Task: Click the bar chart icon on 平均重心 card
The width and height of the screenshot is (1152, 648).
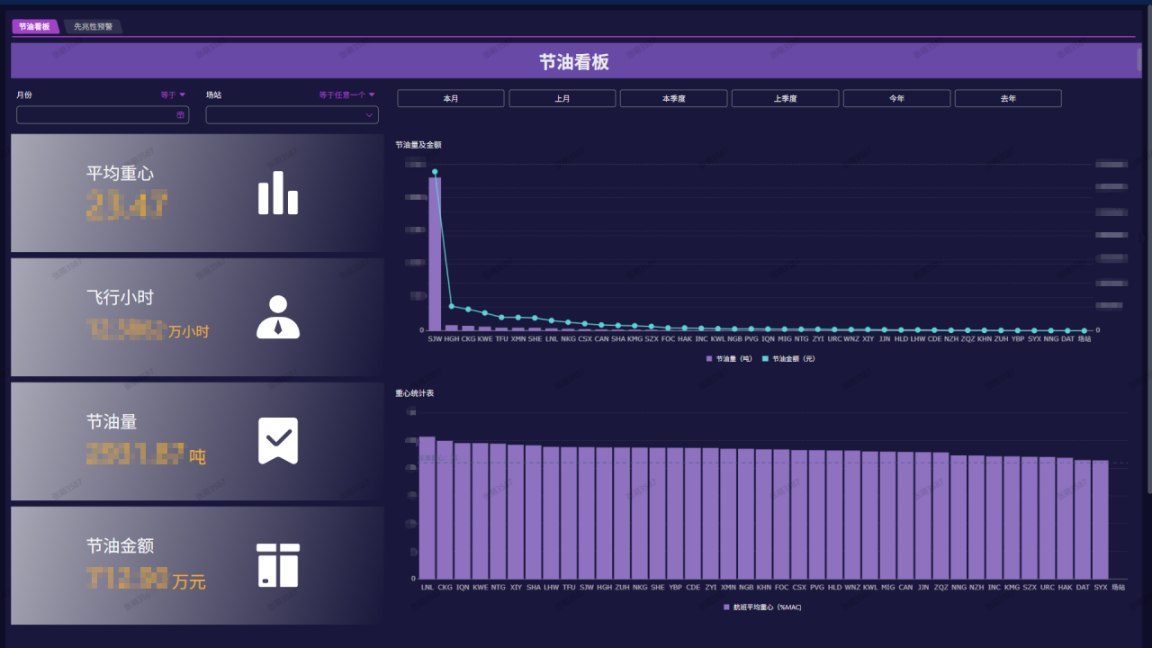Action: [x=278, y=192]
